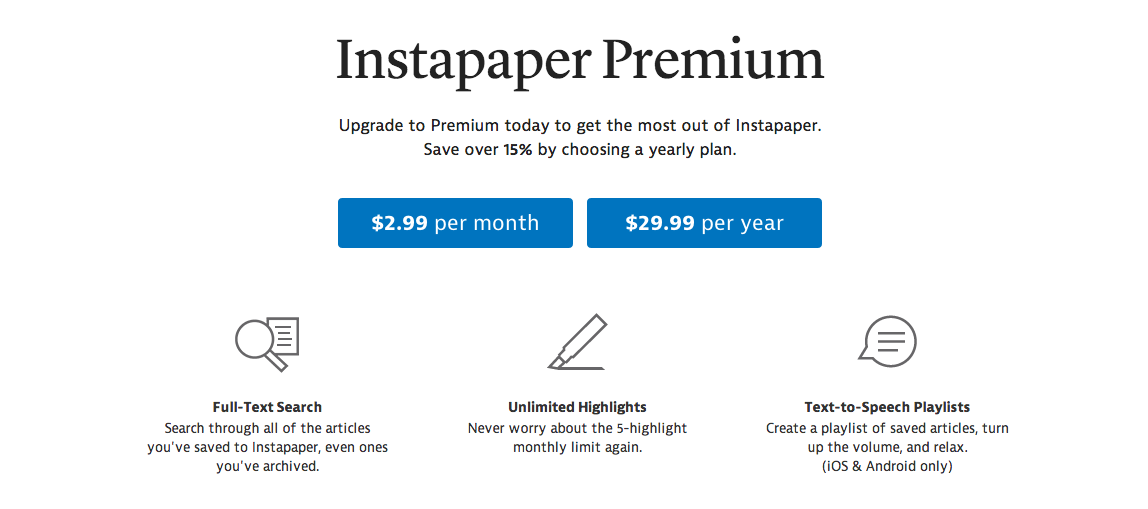Click the word "Instapaper" in the large title
Screen dimensions: 1148x509
[x=463, y=62]
